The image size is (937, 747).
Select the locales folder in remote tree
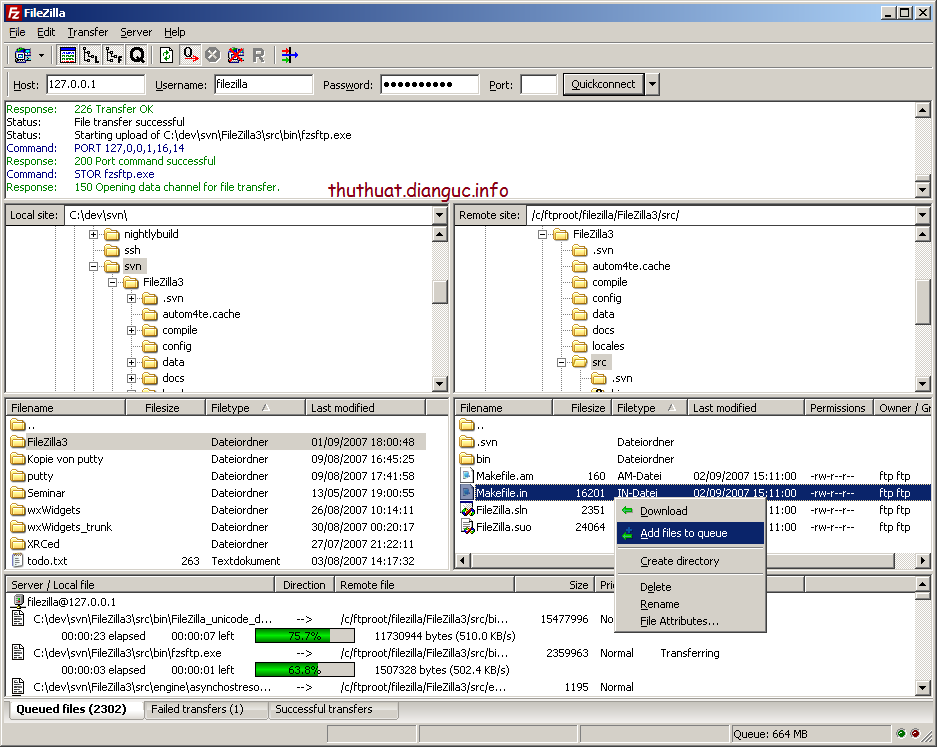(x=608, y=346)
